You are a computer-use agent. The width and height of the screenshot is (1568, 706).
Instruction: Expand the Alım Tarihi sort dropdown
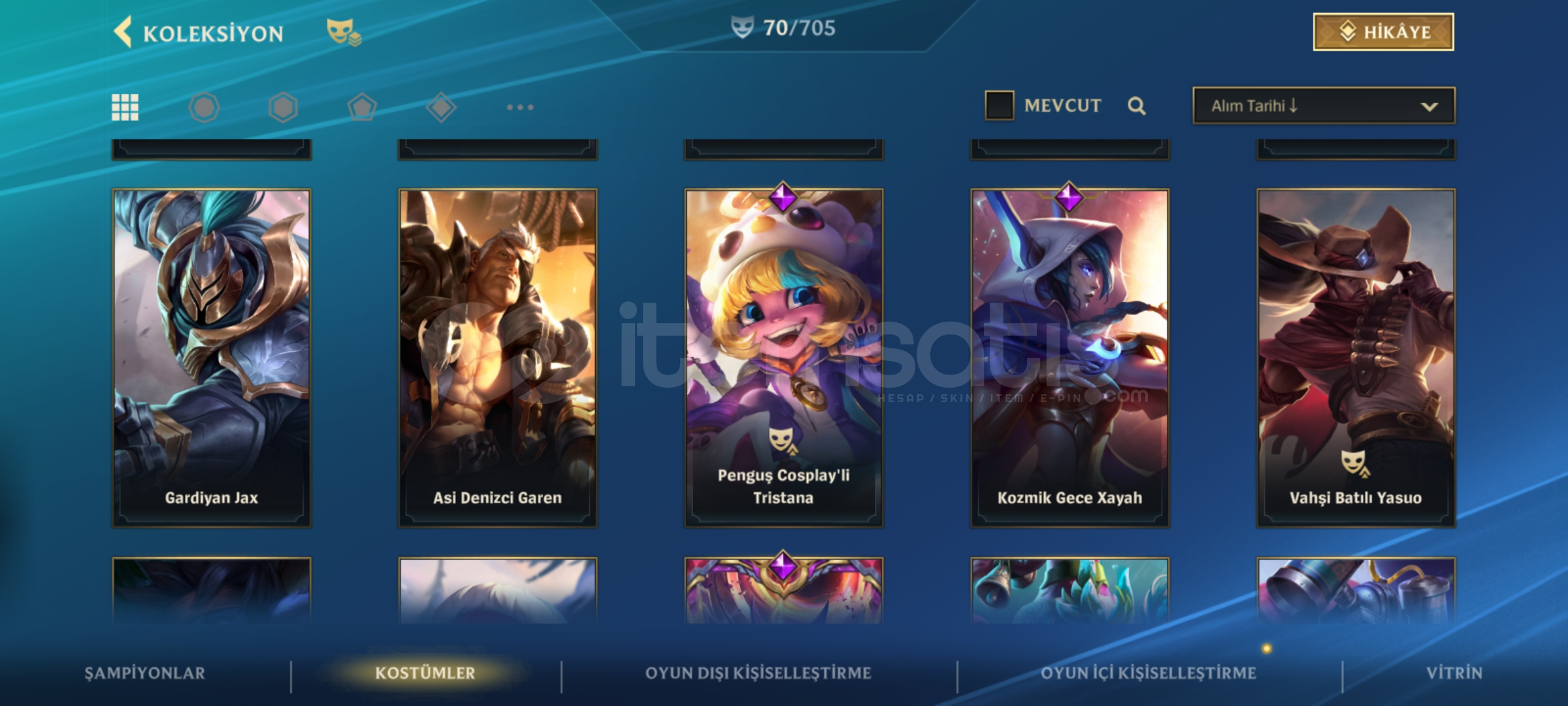pos(1324,106)
